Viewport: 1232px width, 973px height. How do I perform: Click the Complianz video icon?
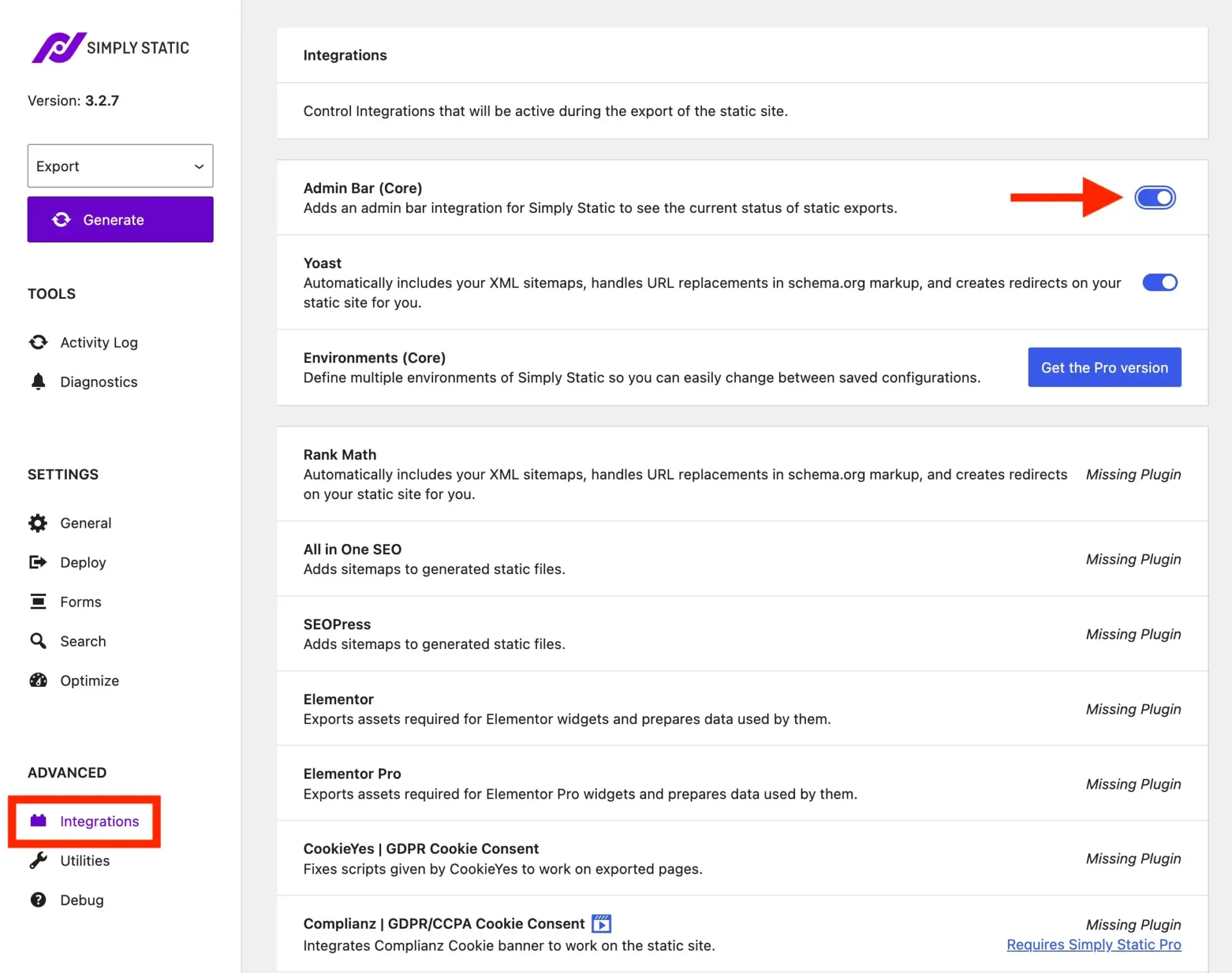tap(601, 924)
